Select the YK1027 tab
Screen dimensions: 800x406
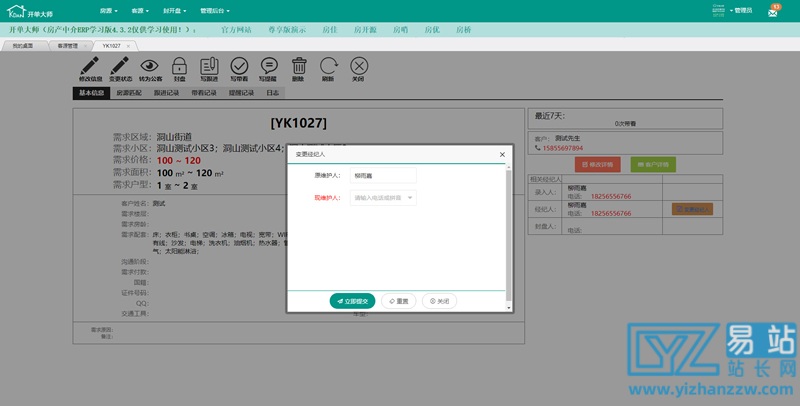[x=112, y=46]
